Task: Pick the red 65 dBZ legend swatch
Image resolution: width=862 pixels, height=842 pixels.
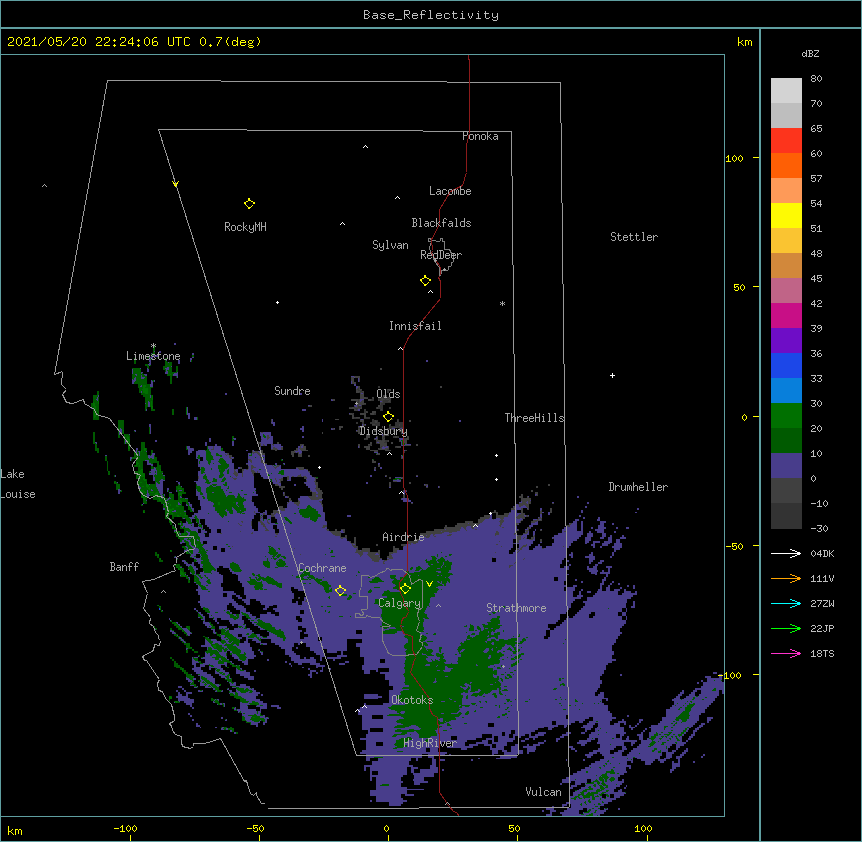Action: [x=786, y=140]
